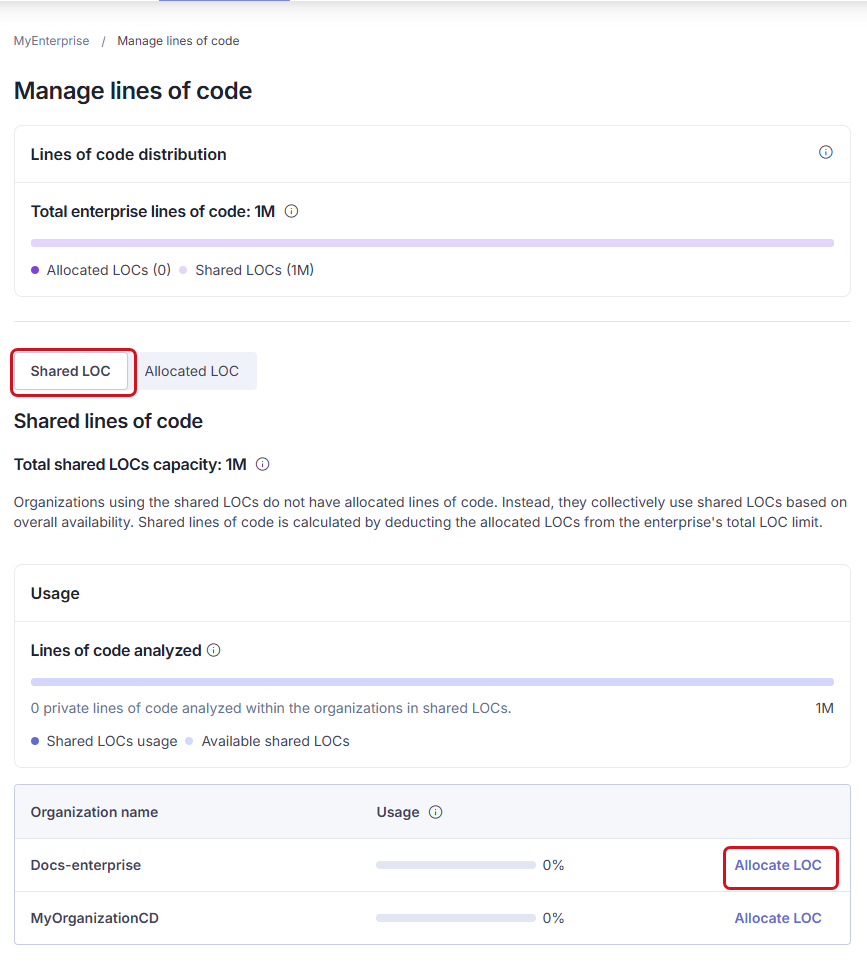Switch to the Allocated LOC tab
This screenshot has height=971, width=867.
[x=192, y=371]
